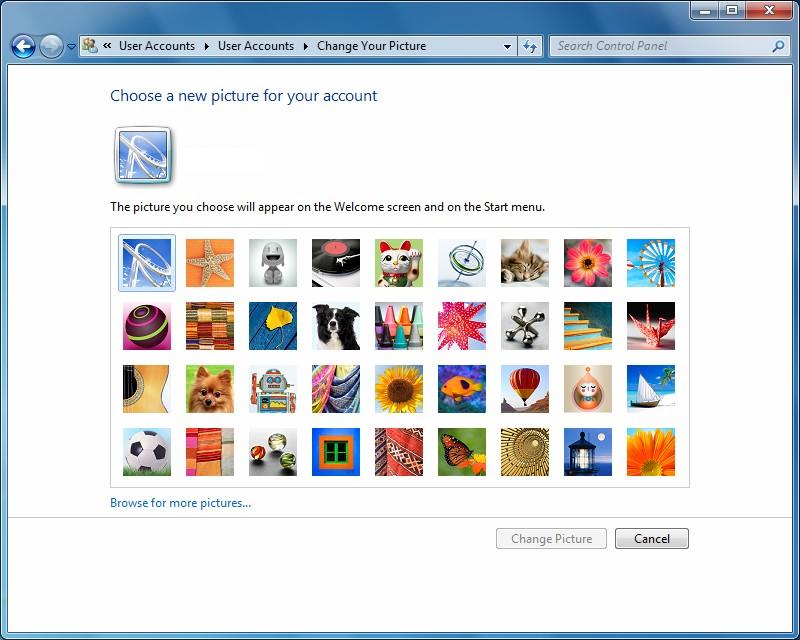Choose the lucky waving cat picture
800x640 pixels.
399,263
